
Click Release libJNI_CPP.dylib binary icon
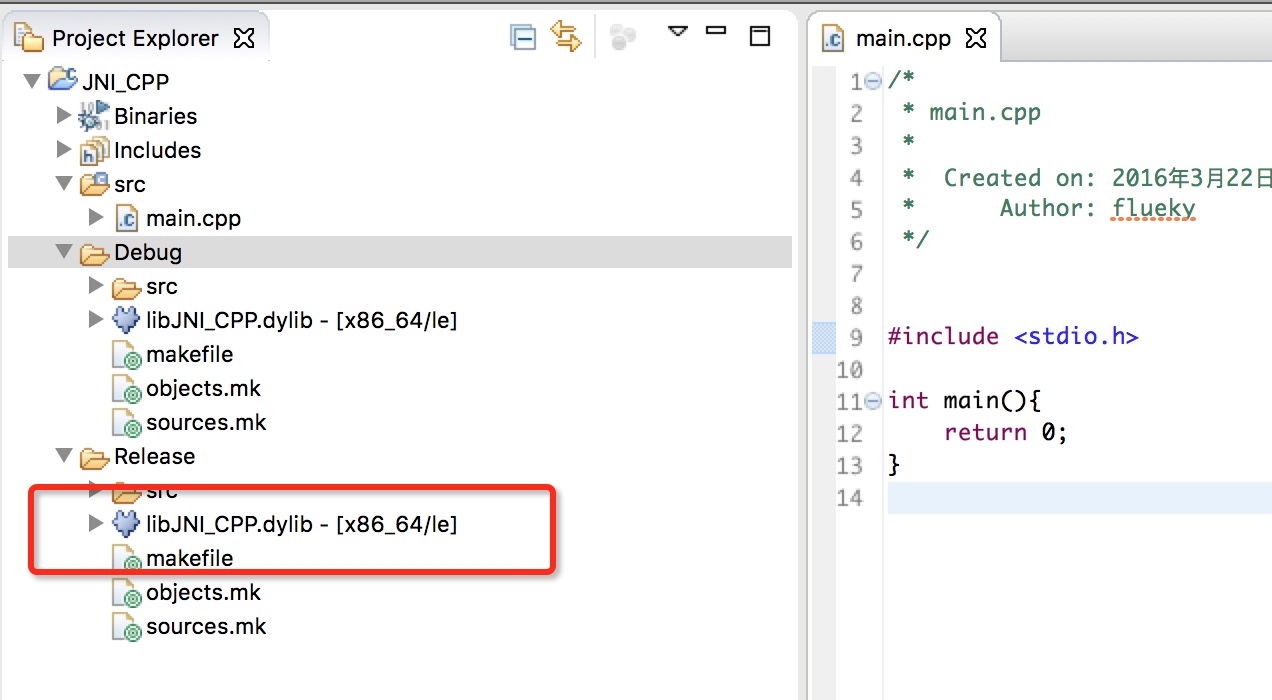[x=126, y=523]
